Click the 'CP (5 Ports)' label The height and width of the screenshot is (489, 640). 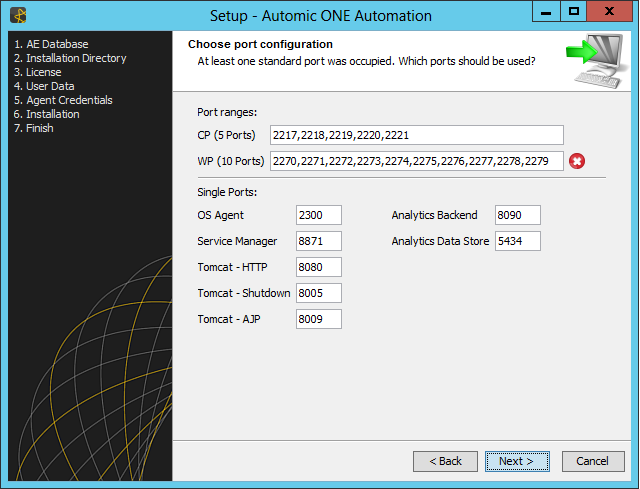click(x=227, y=135)
